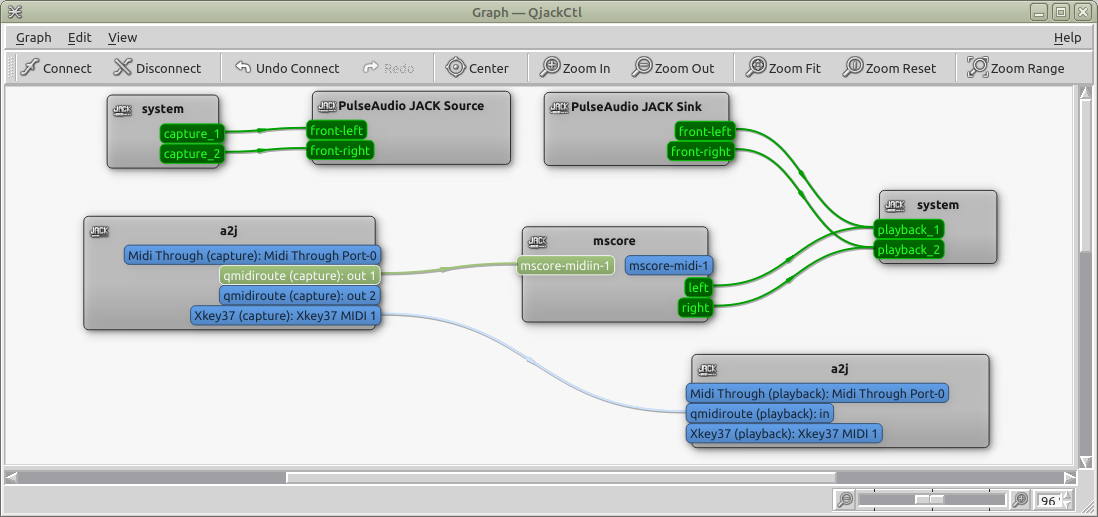Click the vertical scrollbar up arrow

click(1085, 93)
